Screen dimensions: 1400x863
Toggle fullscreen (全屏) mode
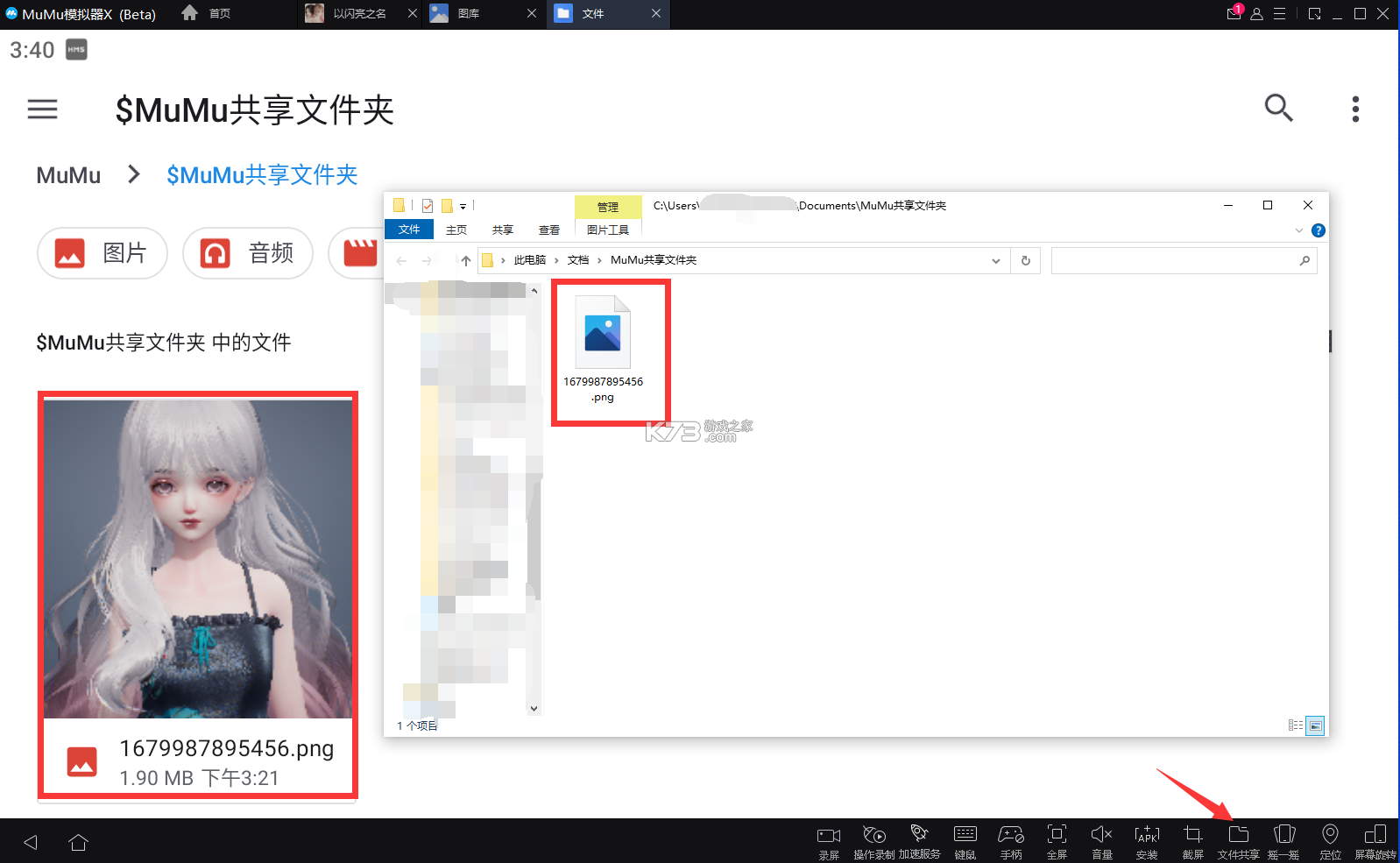(1057, 842)
